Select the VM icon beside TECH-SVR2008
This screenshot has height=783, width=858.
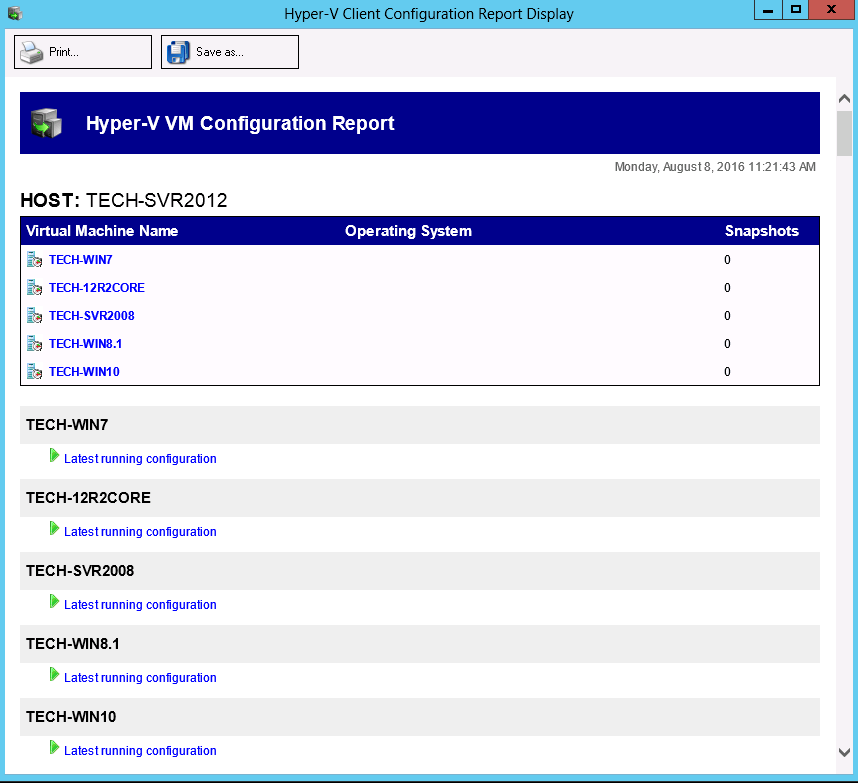coord(36,315)
